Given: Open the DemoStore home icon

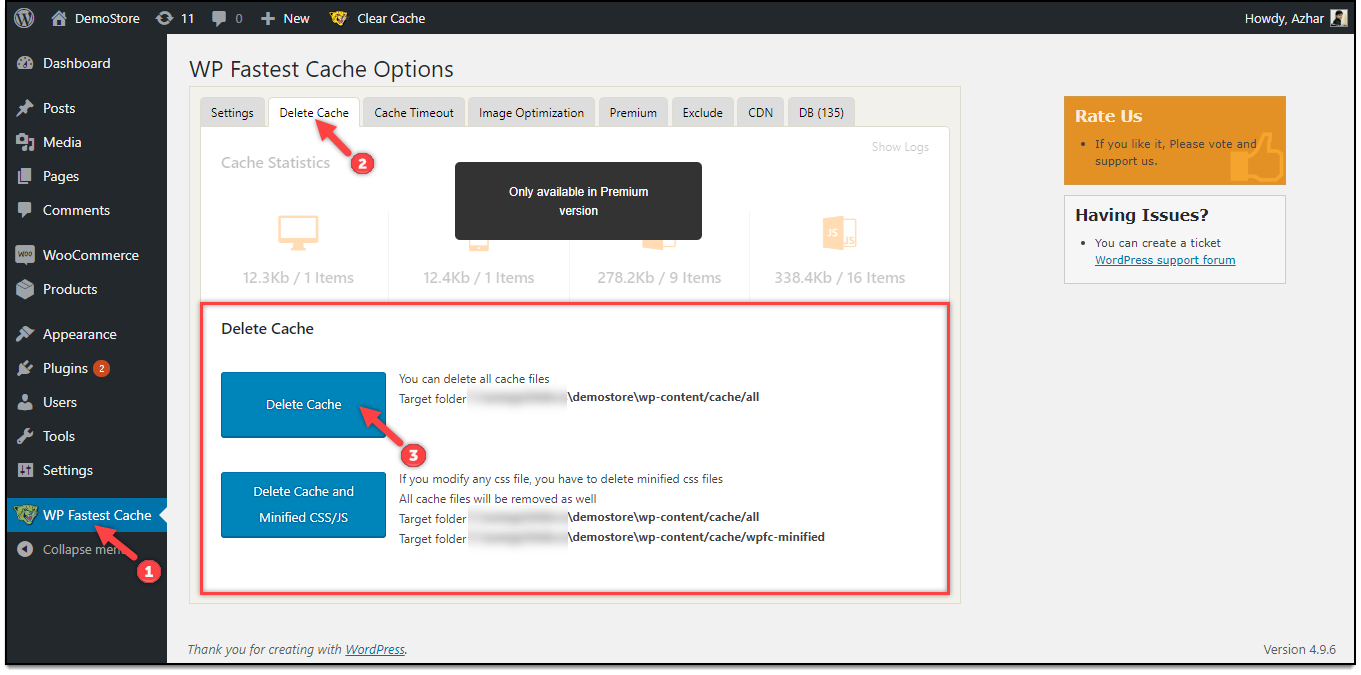Looking at the screenshot, I should click(x=59, y=18).
